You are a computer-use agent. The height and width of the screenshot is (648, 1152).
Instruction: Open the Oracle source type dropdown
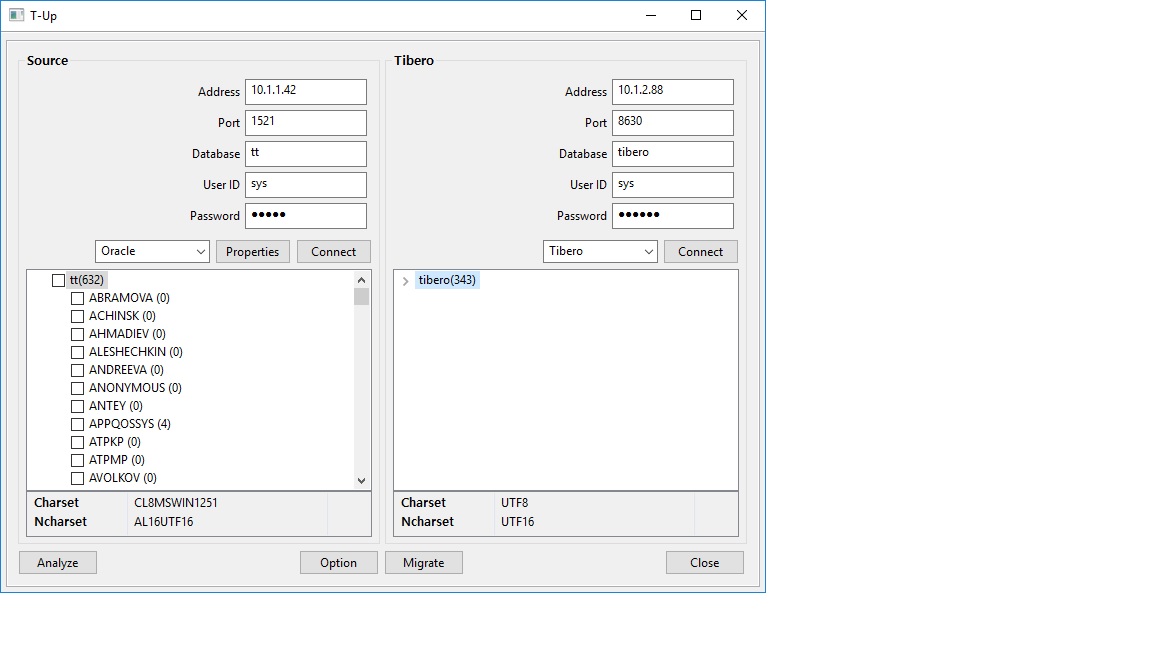[x=152, y=251]
